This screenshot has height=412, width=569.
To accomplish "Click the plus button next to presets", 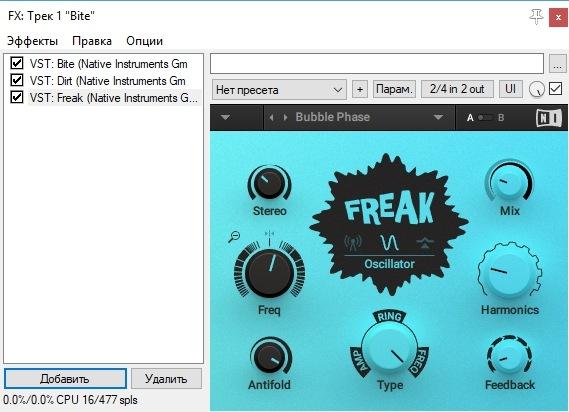I will point(360,89).
